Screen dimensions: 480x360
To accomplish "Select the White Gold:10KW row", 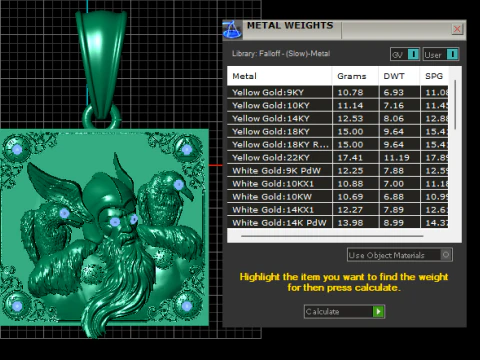I will [338, 196].
